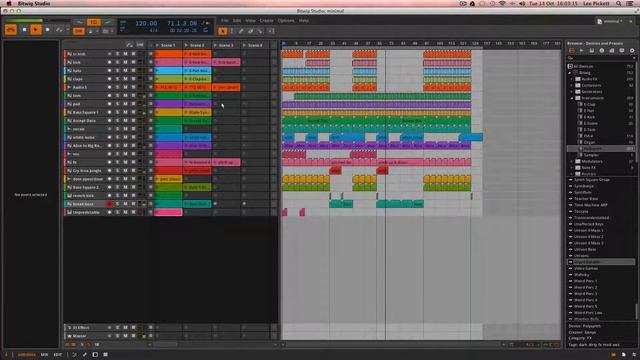Disarm record on the break bass track
The width and height of the screenshot is (640, 360).
coord(109,204)
